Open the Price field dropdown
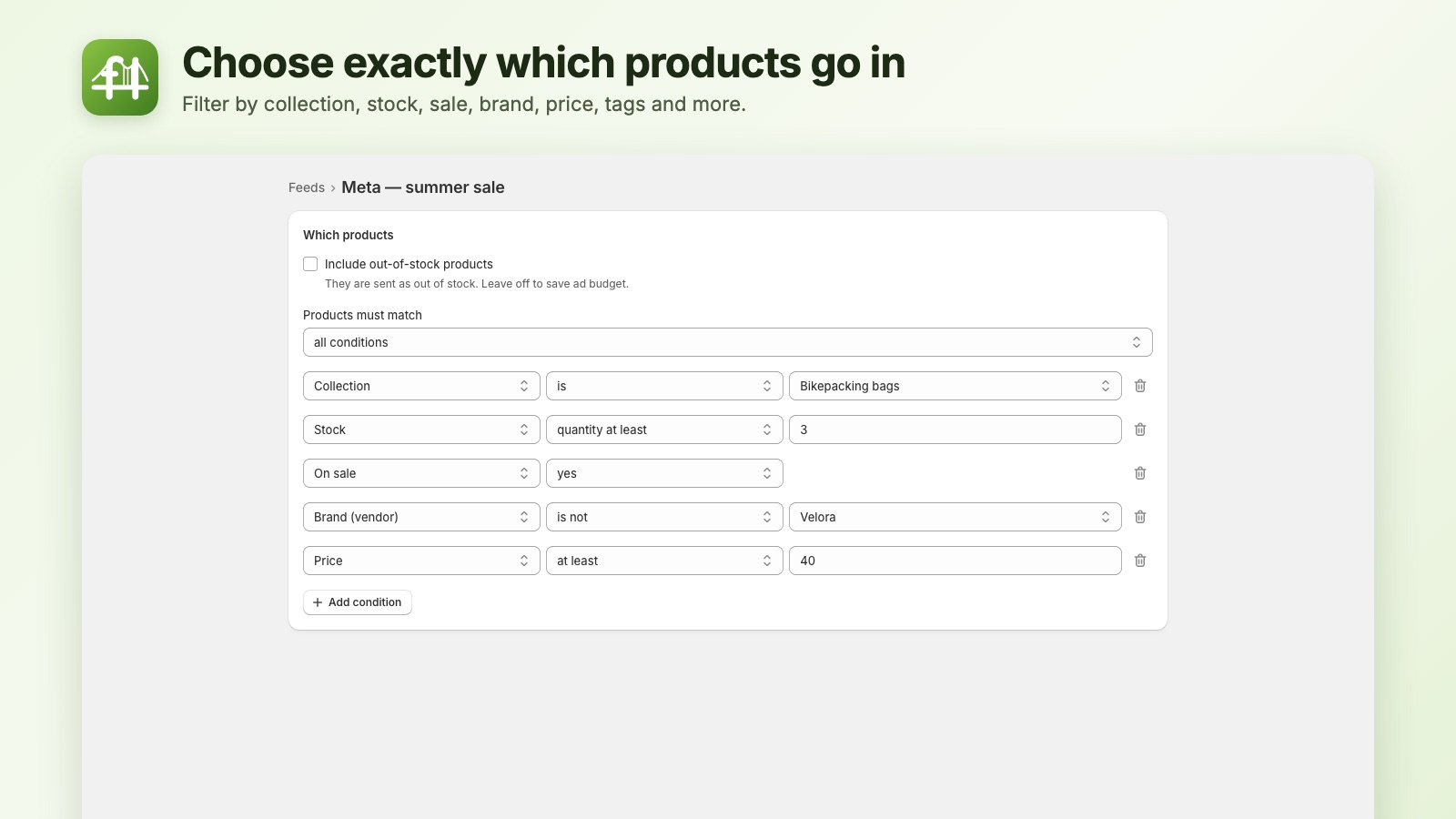 (x=421, y=561)
